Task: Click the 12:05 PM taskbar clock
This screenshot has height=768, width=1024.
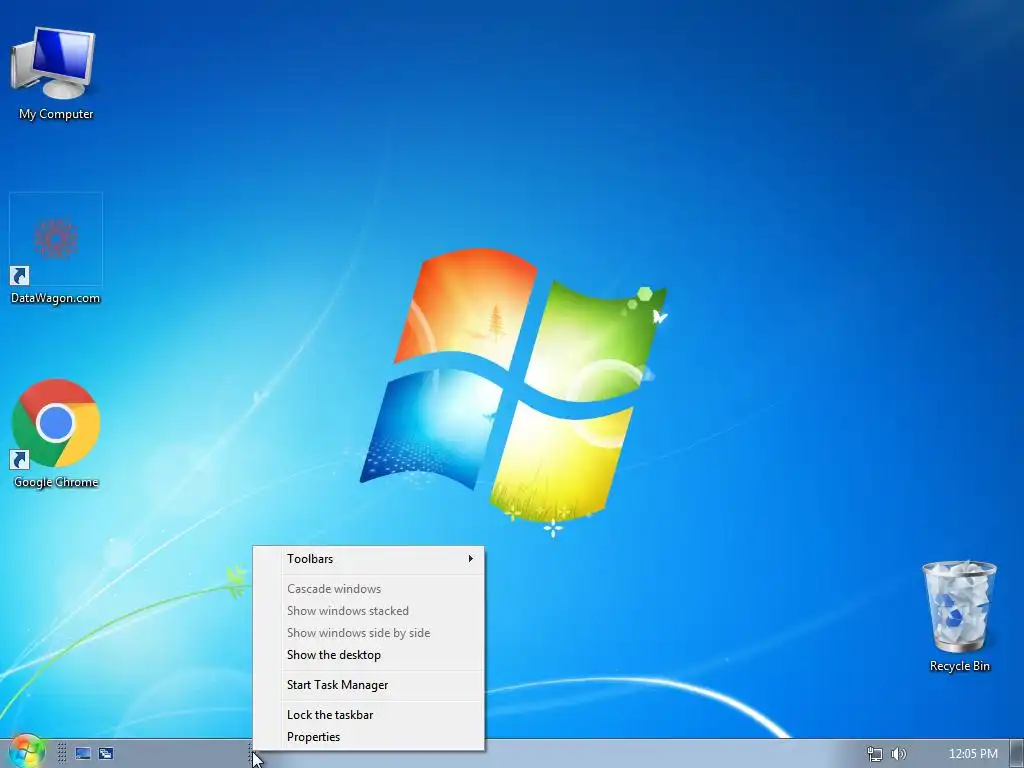Action: click(x=973, y=754)
